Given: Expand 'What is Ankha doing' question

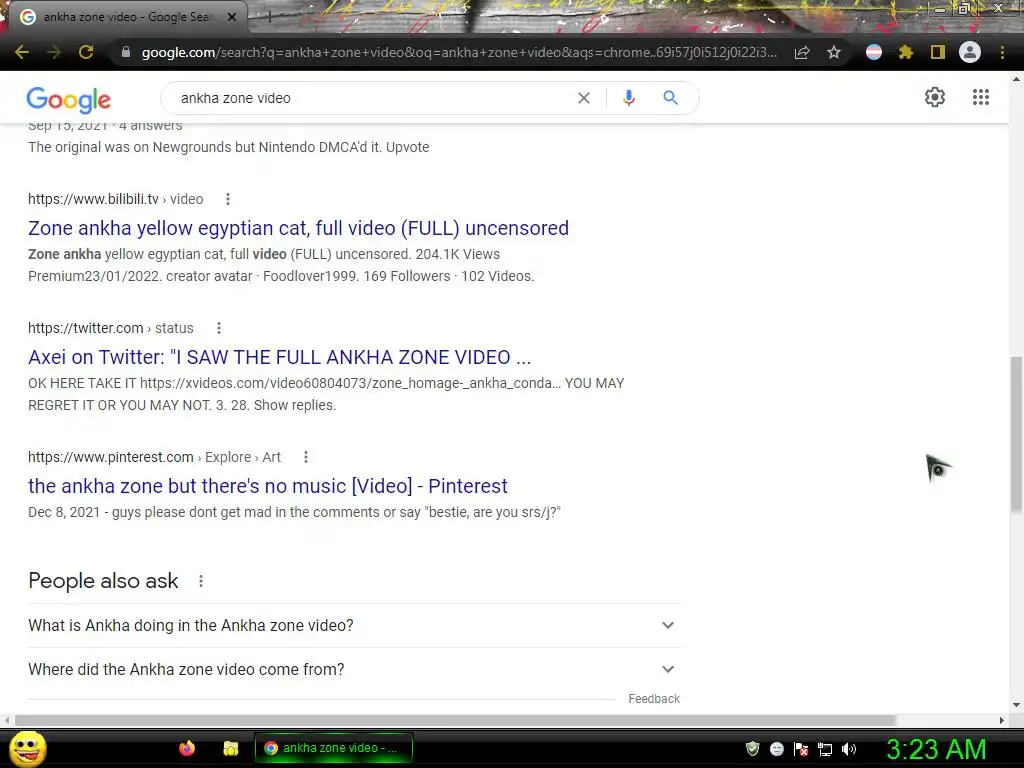Looking at the screenshot, I should tap(354, 626).
